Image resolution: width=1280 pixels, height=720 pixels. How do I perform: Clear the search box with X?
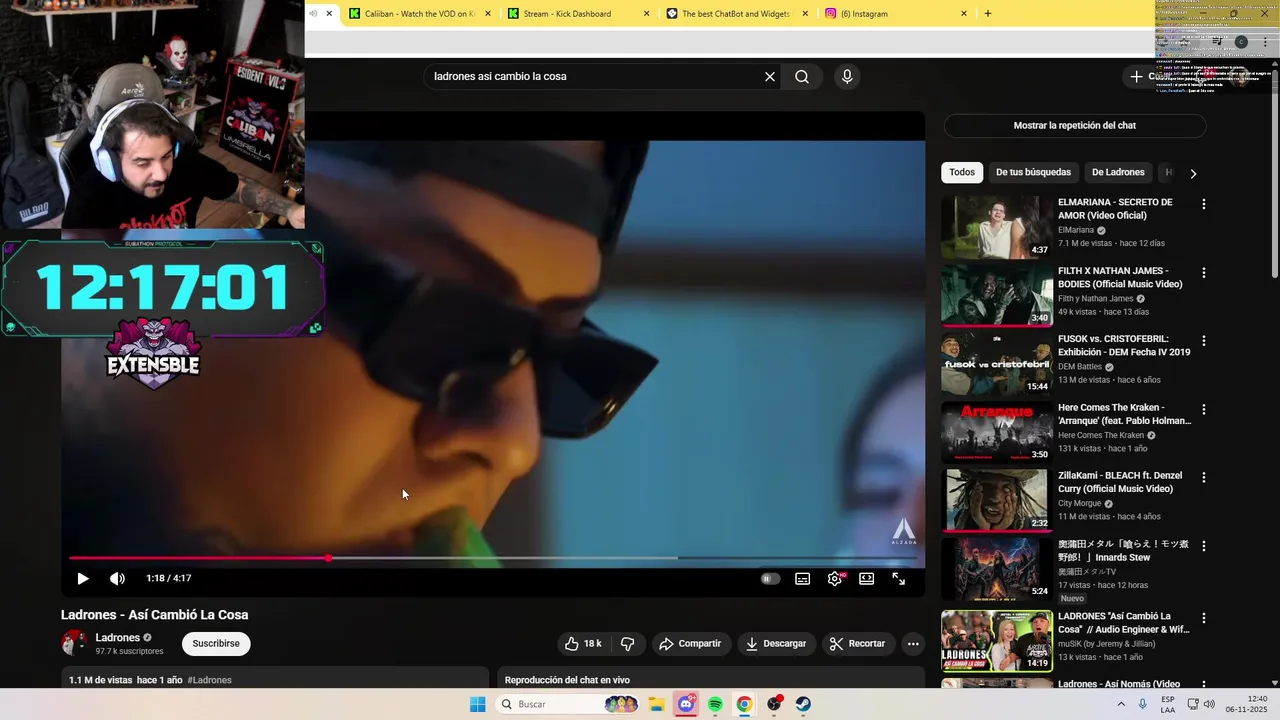(x=770, y=77)
